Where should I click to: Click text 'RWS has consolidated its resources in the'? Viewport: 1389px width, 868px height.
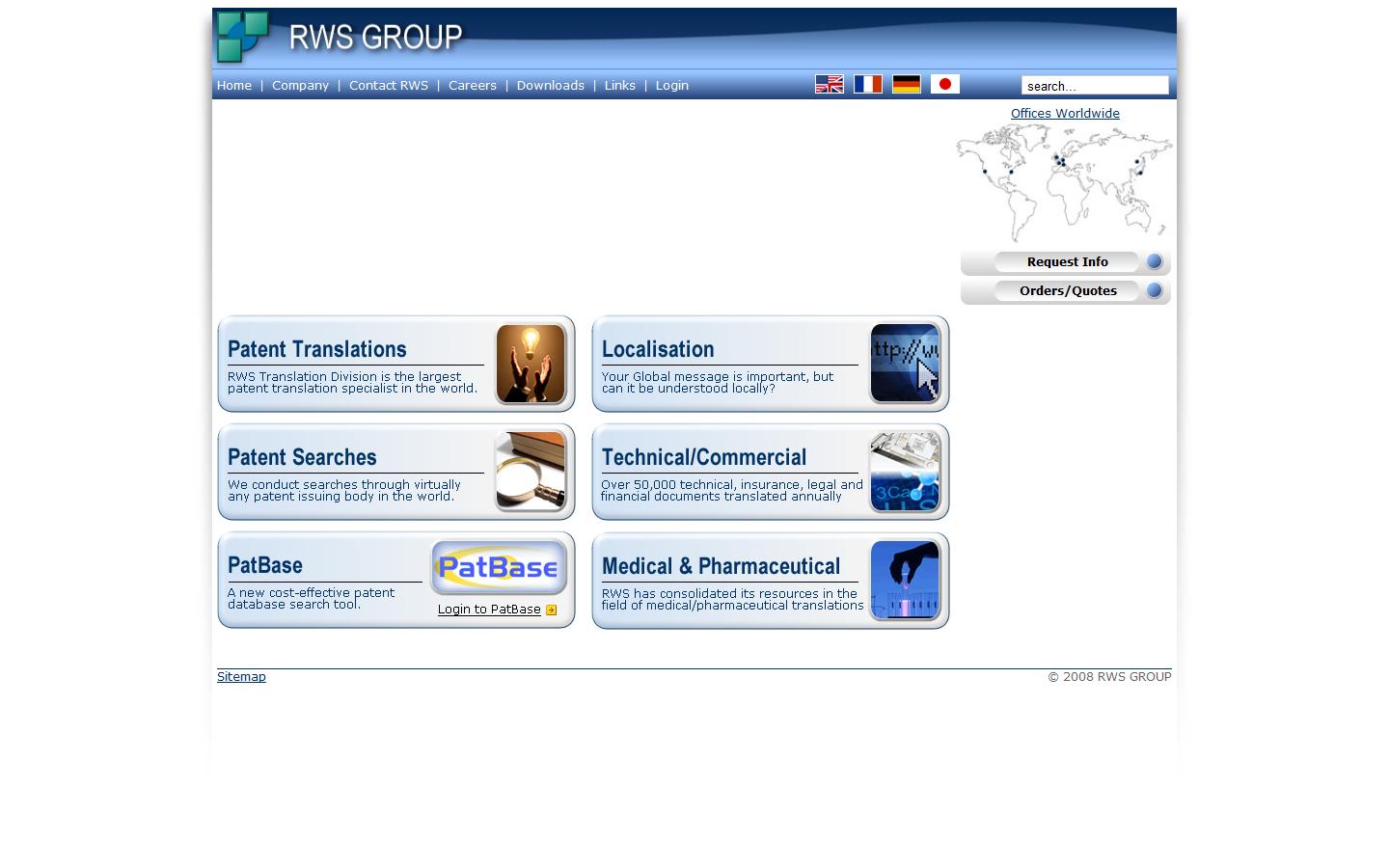coord(729,593)
